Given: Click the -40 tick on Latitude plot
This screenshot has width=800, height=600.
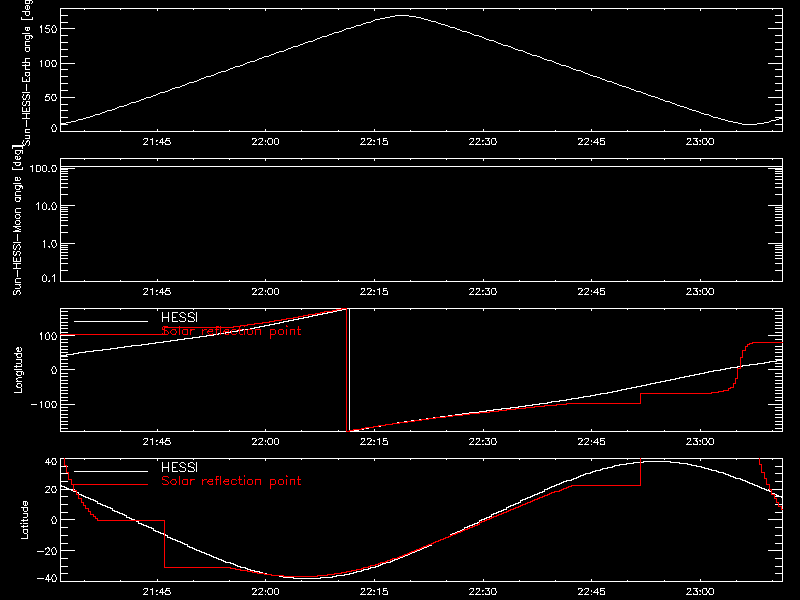Looking at the screenshot, I should (x=47, y=578).
